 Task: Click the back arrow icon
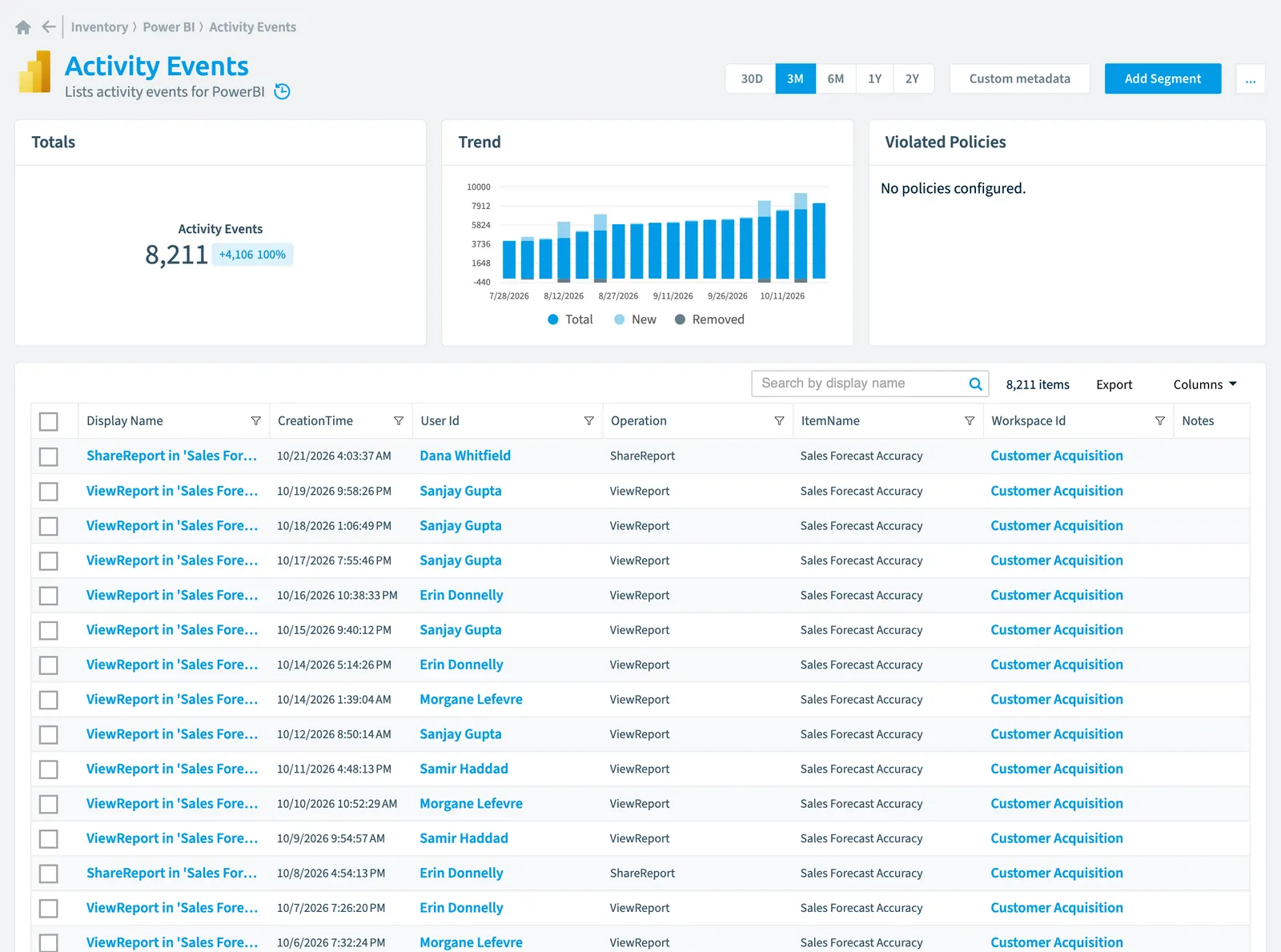coord(49,27)
